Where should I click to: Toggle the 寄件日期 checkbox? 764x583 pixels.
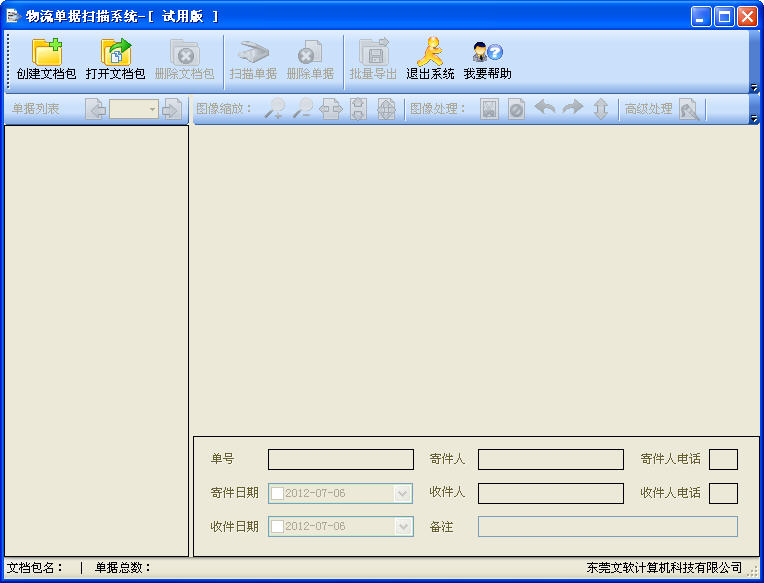point(277,493)
